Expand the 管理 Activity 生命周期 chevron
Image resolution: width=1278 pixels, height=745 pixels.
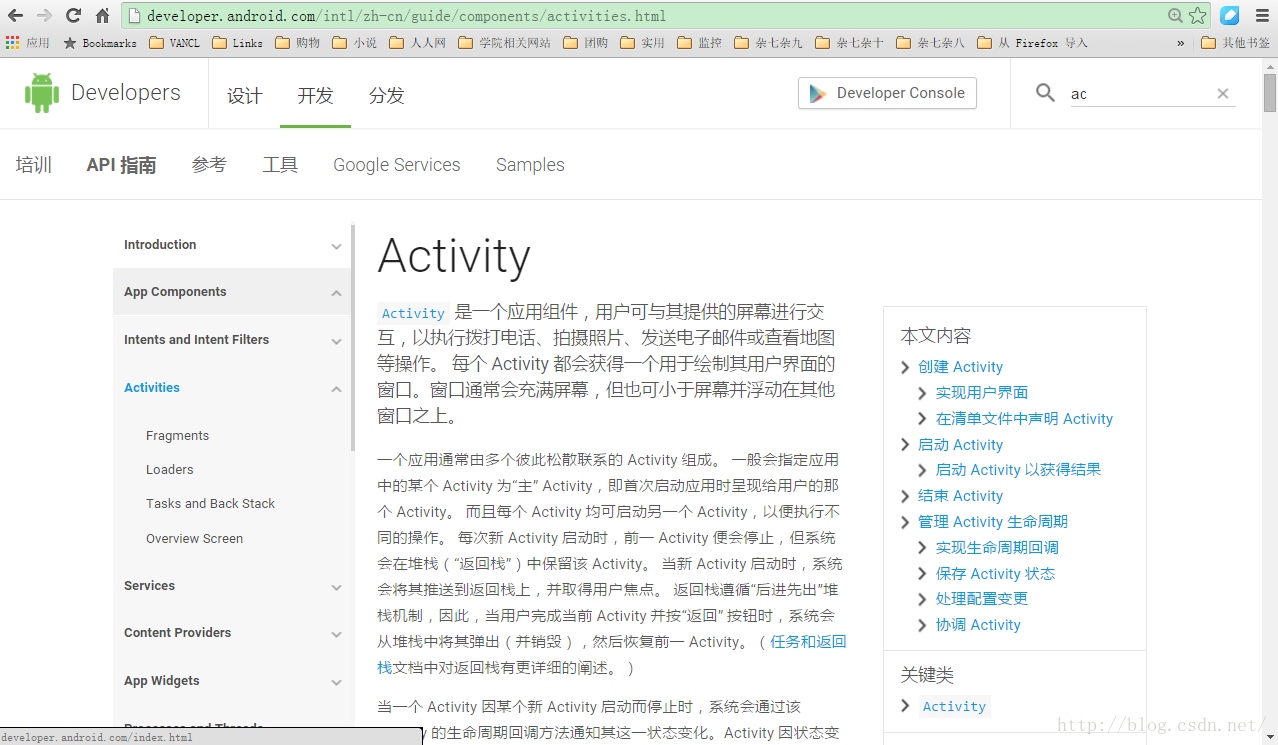pos(905,522)
